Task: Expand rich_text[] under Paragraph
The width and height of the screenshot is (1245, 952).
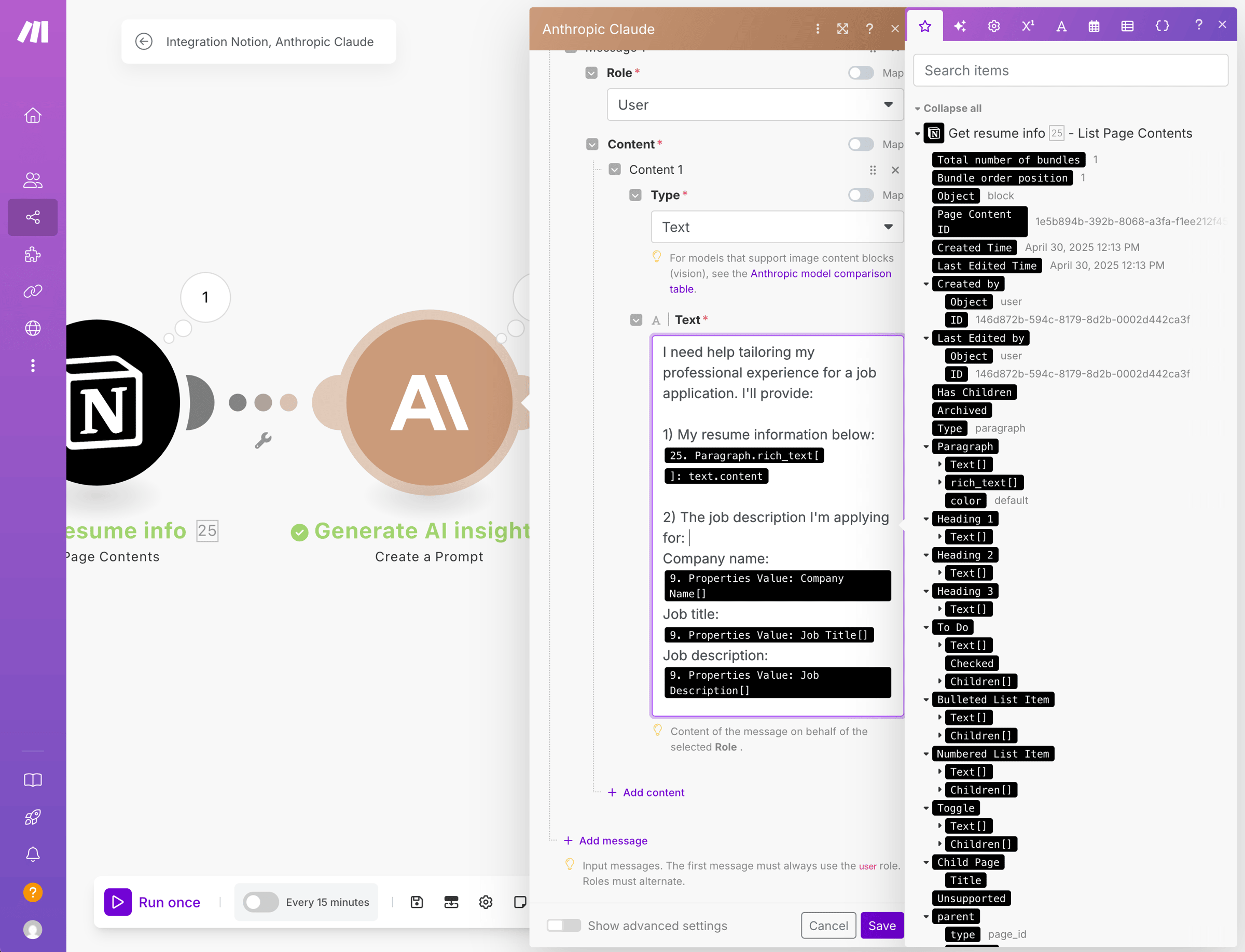Action: click(x=939, y=482)
